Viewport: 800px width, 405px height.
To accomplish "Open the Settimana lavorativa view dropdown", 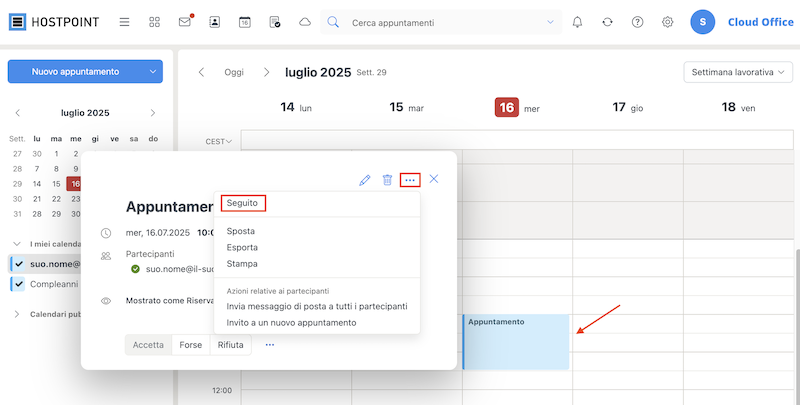I will click(738, 72).
